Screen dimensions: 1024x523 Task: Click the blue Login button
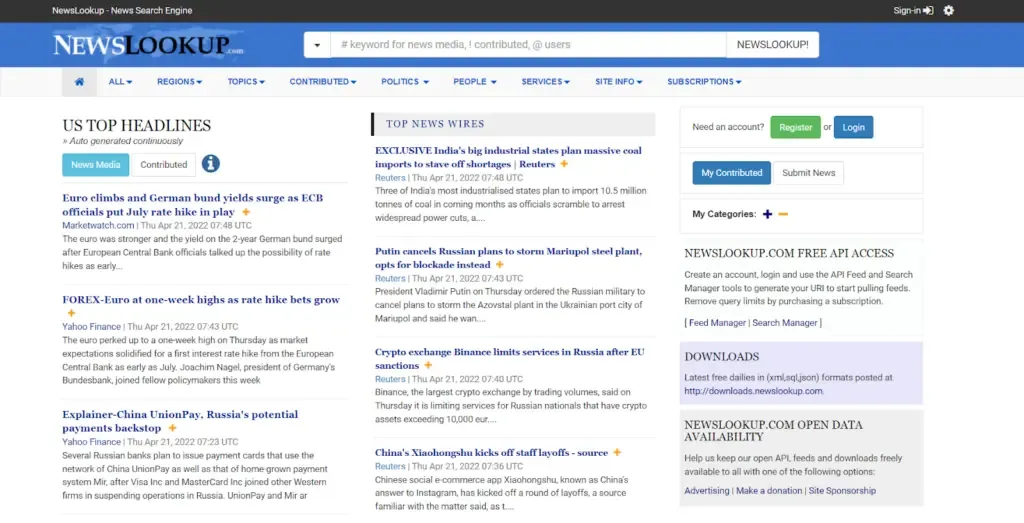pyautogui.click(x=853, y=127)
